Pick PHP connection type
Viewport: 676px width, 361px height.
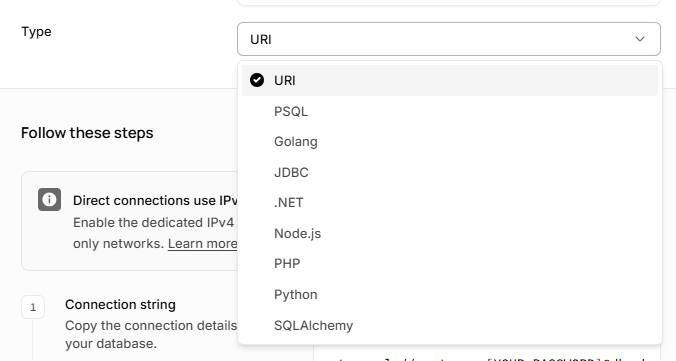(x=450, y=264)
